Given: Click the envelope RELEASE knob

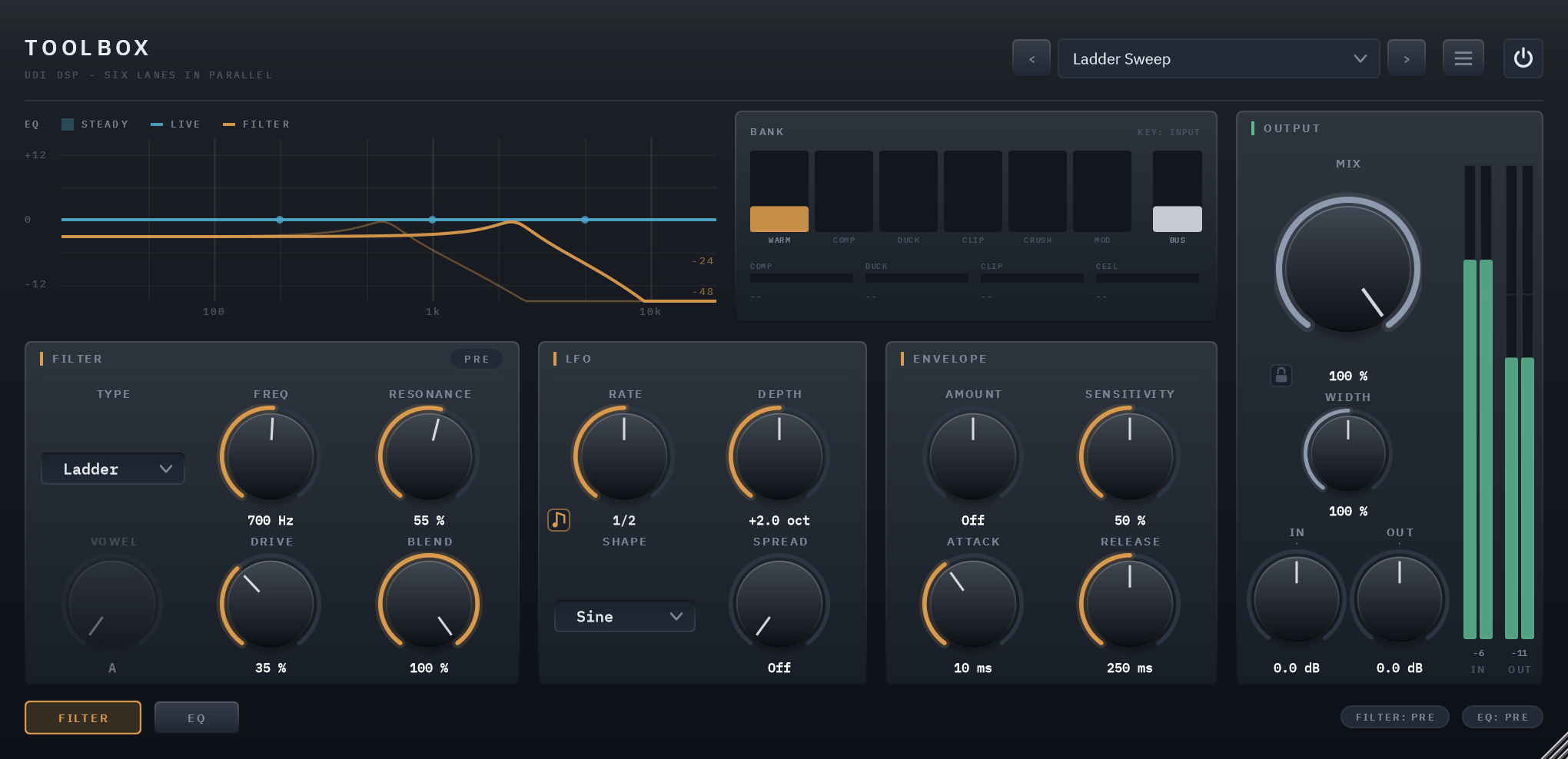Looking at the screenshot, I should [1130, 603].
